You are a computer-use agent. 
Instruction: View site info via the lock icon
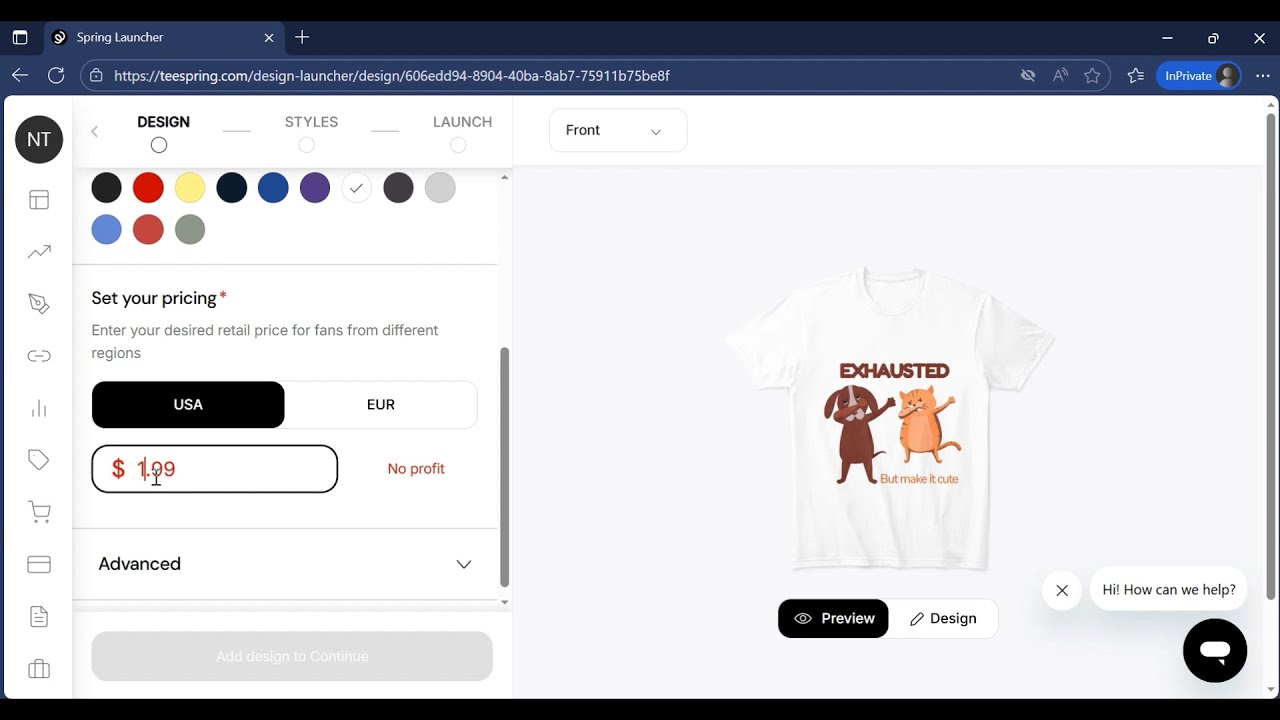[96, 76]
